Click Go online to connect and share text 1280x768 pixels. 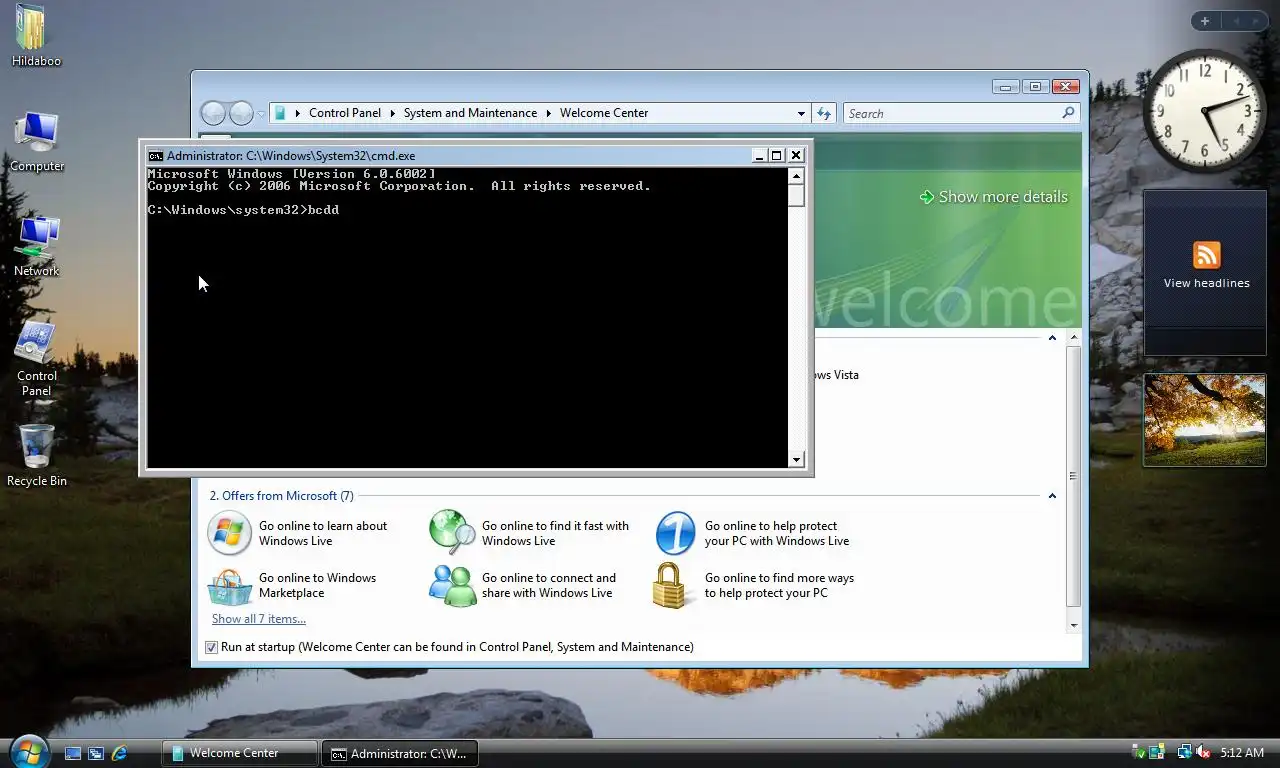549,585
